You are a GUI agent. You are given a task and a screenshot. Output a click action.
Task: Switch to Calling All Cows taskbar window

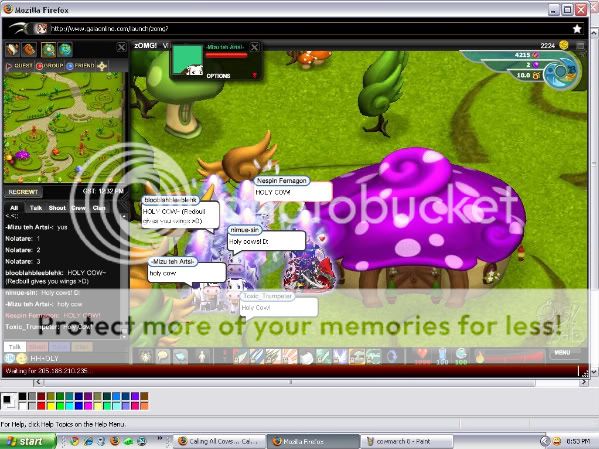click(220, 441)
